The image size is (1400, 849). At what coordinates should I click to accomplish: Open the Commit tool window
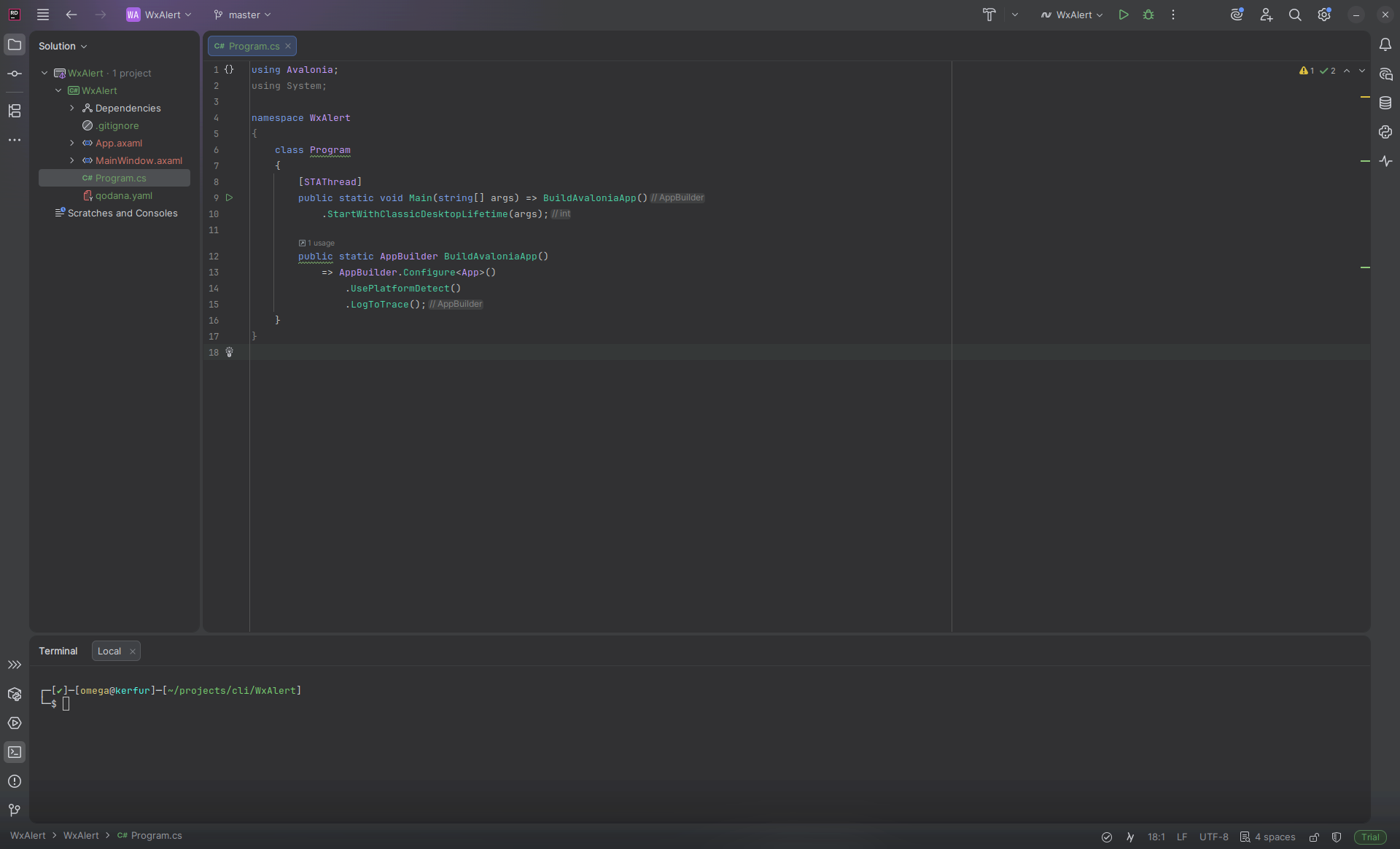click(x=15, y=74)
